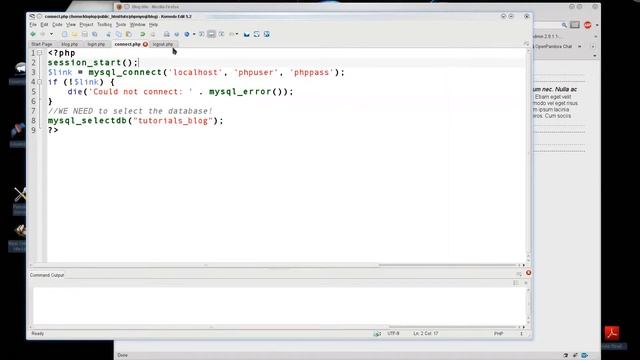
Task: Click the Firefox search magnifier icon
Action: (x=564, y=25)
